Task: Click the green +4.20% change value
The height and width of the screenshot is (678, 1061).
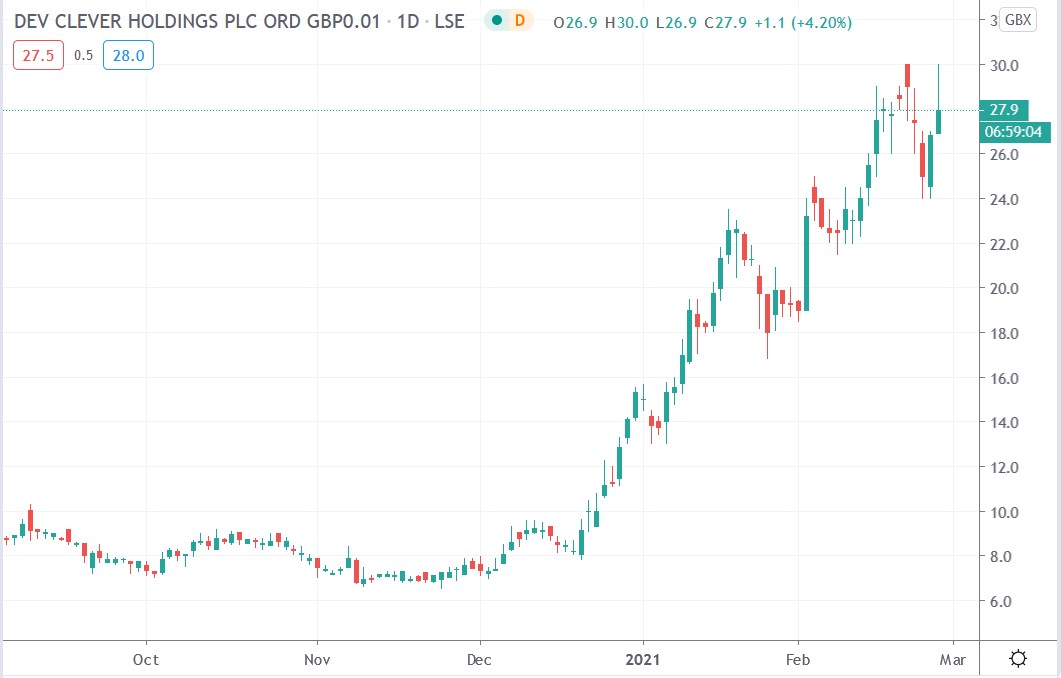Action: 824,19
